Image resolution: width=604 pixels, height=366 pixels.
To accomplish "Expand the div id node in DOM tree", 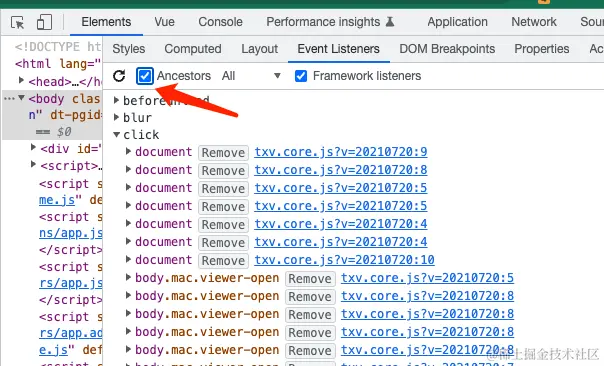I will [34, 147].
